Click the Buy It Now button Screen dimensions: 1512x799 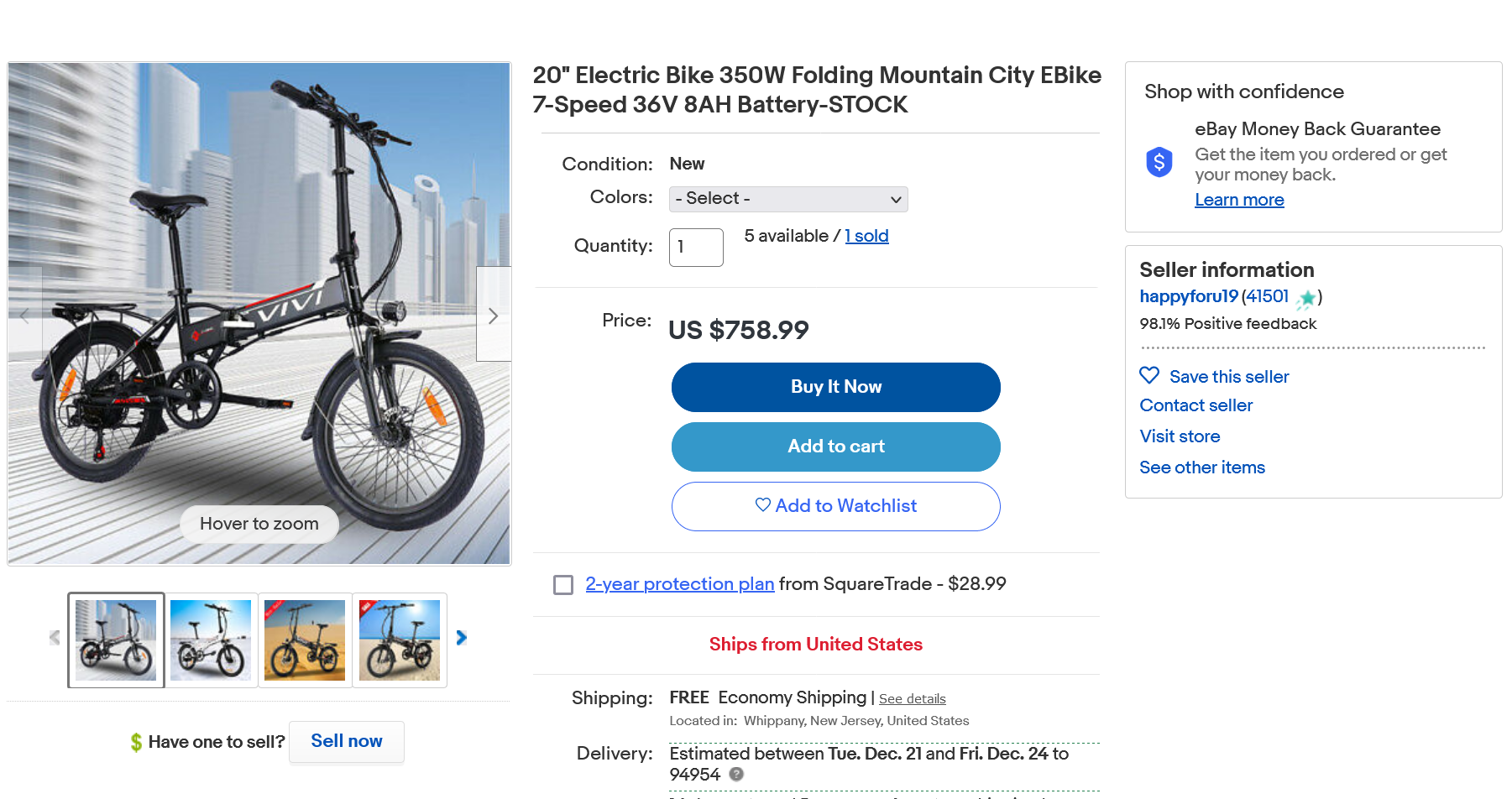click(x=835, y=387)
